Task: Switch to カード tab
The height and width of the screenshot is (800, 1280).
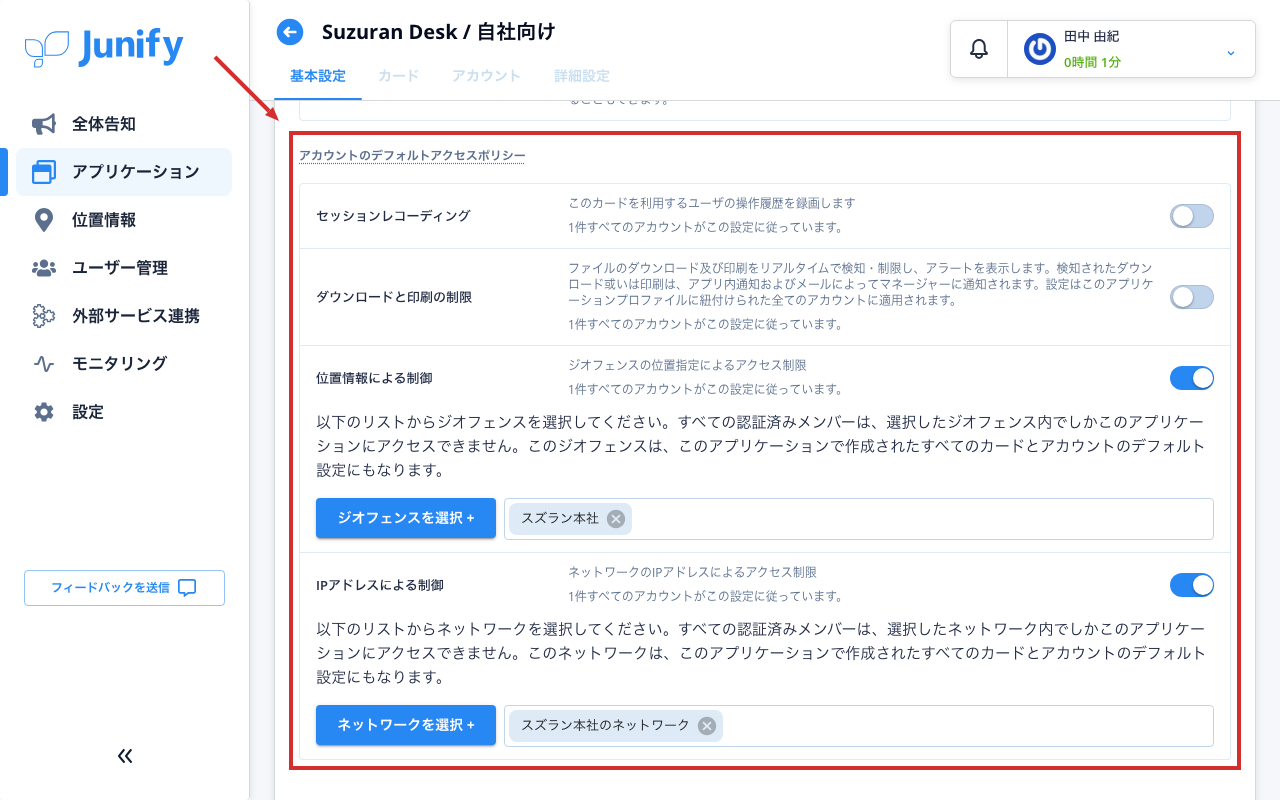Action: point(398,76)
